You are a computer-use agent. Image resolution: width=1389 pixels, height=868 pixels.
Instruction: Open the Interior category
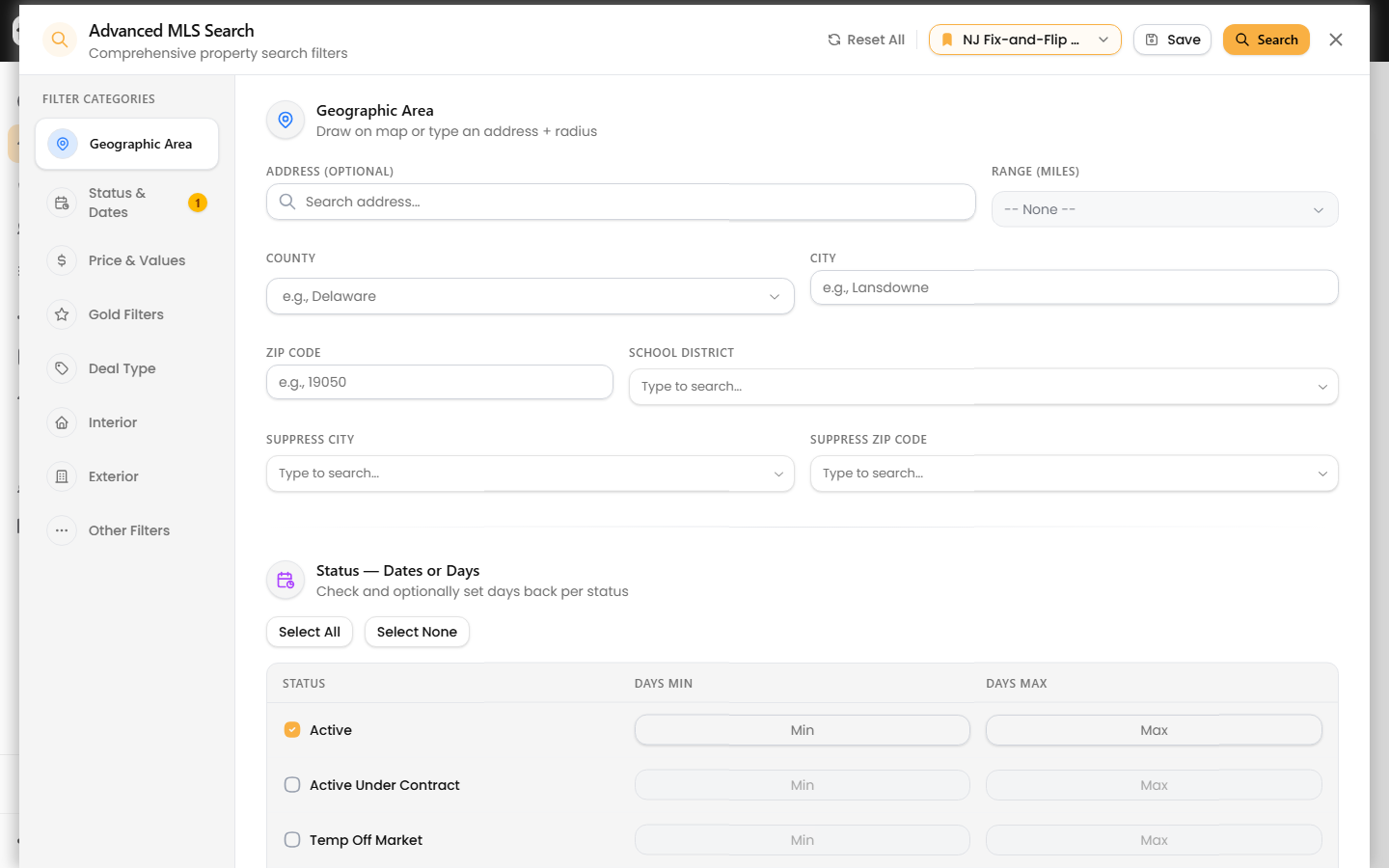(x=127, y=422)
